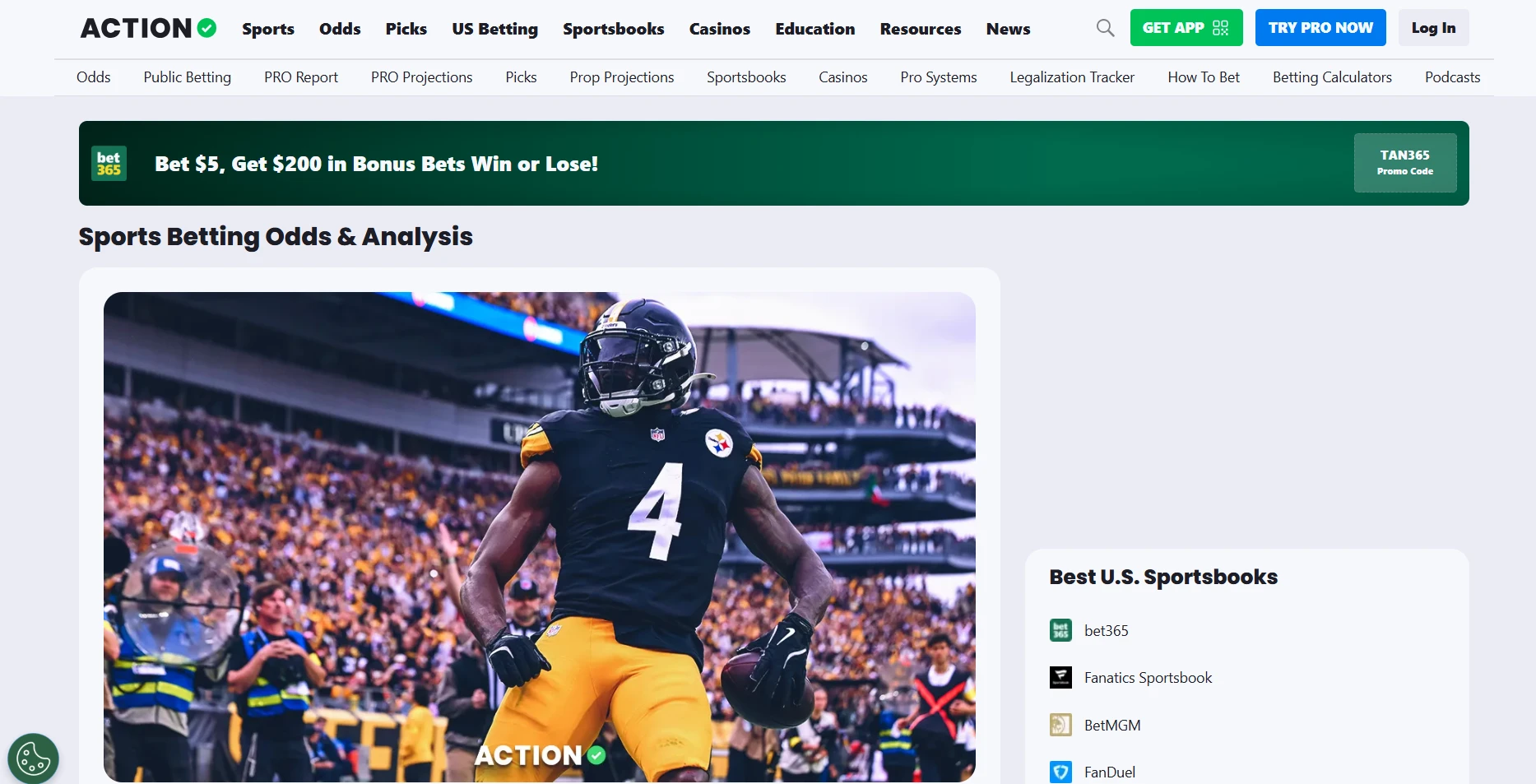
Task: Click Fanatics Sportsbook logo icon
Action: pyautogui.click(x=1060, y=678)
